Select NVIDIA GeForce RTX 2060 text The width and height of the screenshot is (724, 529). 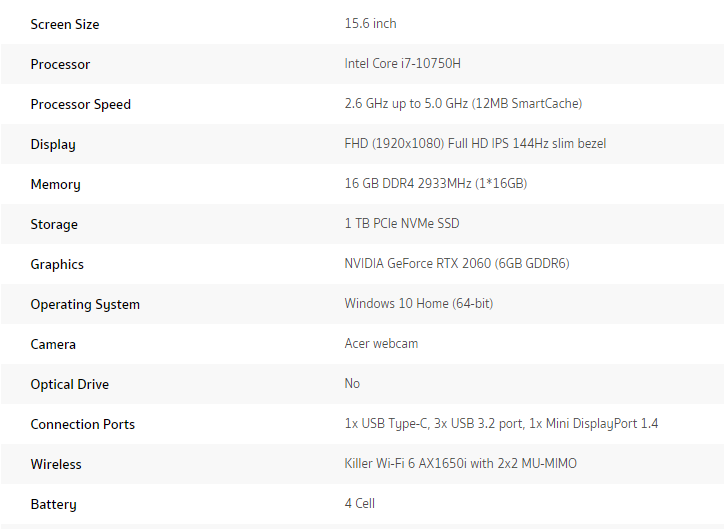click(457, 264)
